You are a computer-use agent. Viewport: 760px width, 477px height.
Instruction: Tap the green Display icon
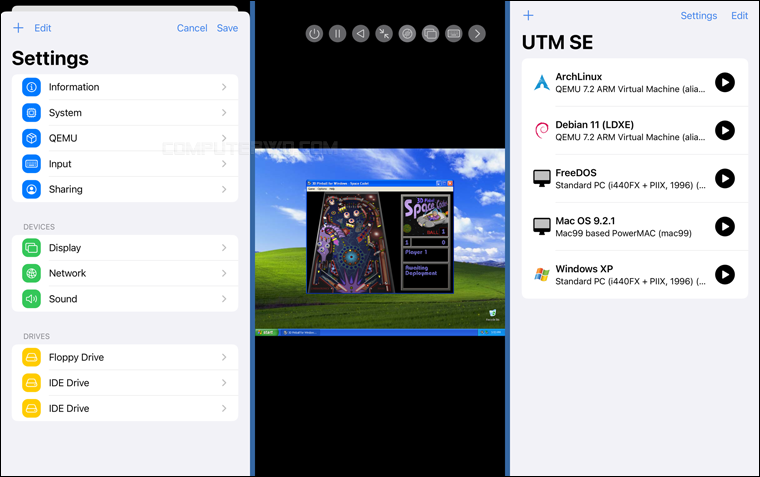[32, 248]
